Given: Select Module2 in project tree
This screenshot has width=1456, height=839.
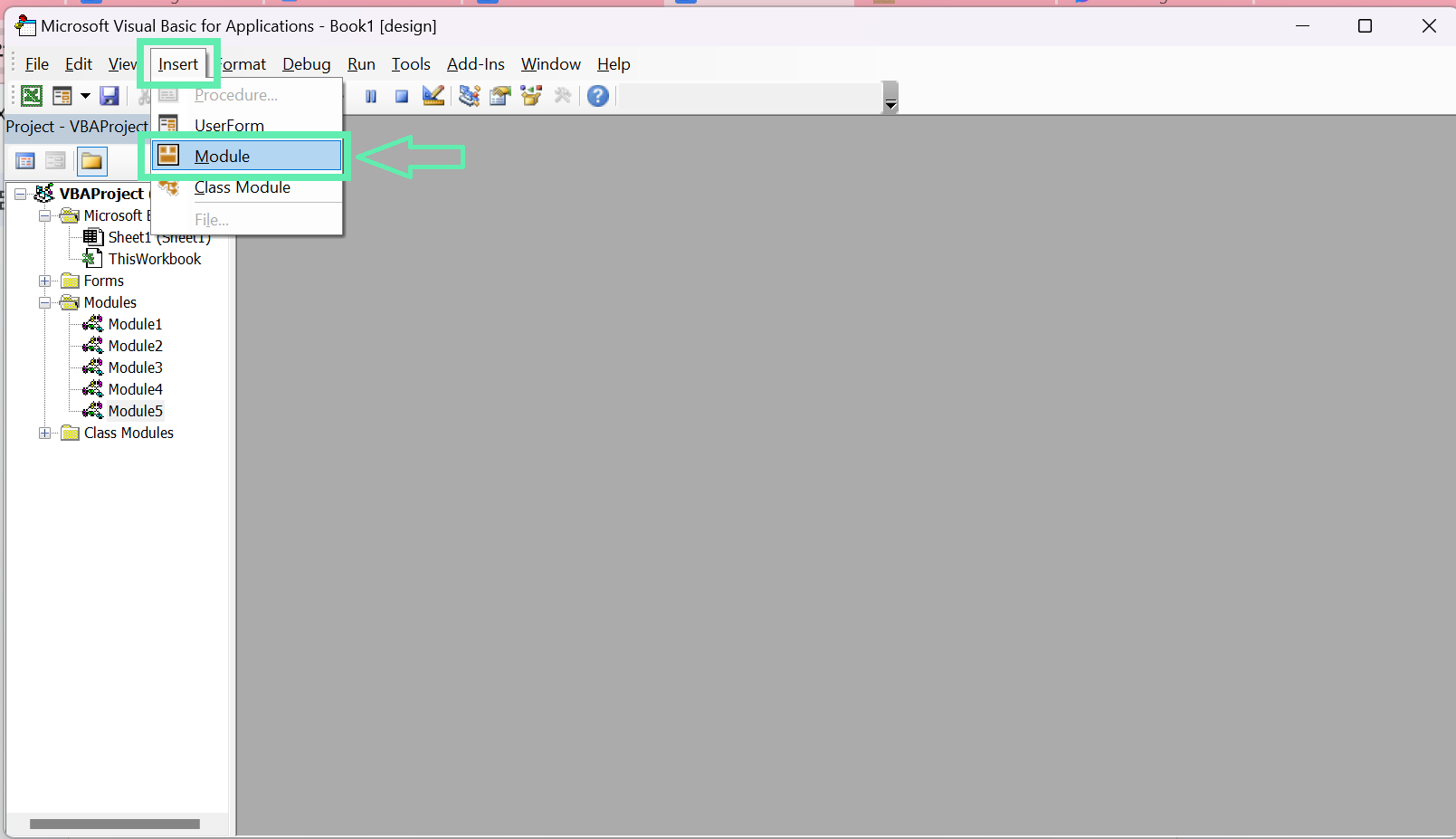Looking at the screenshot, I should pos(135,346).
